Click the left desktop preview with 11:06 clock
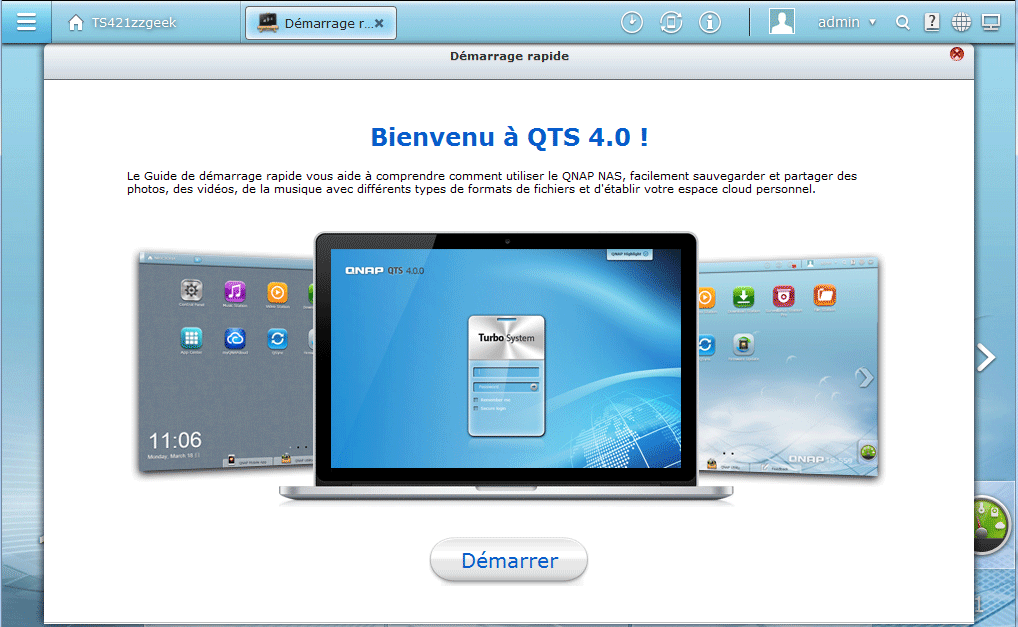Image resolution: width=1018 pixels, height=627 pixels. 226,362
